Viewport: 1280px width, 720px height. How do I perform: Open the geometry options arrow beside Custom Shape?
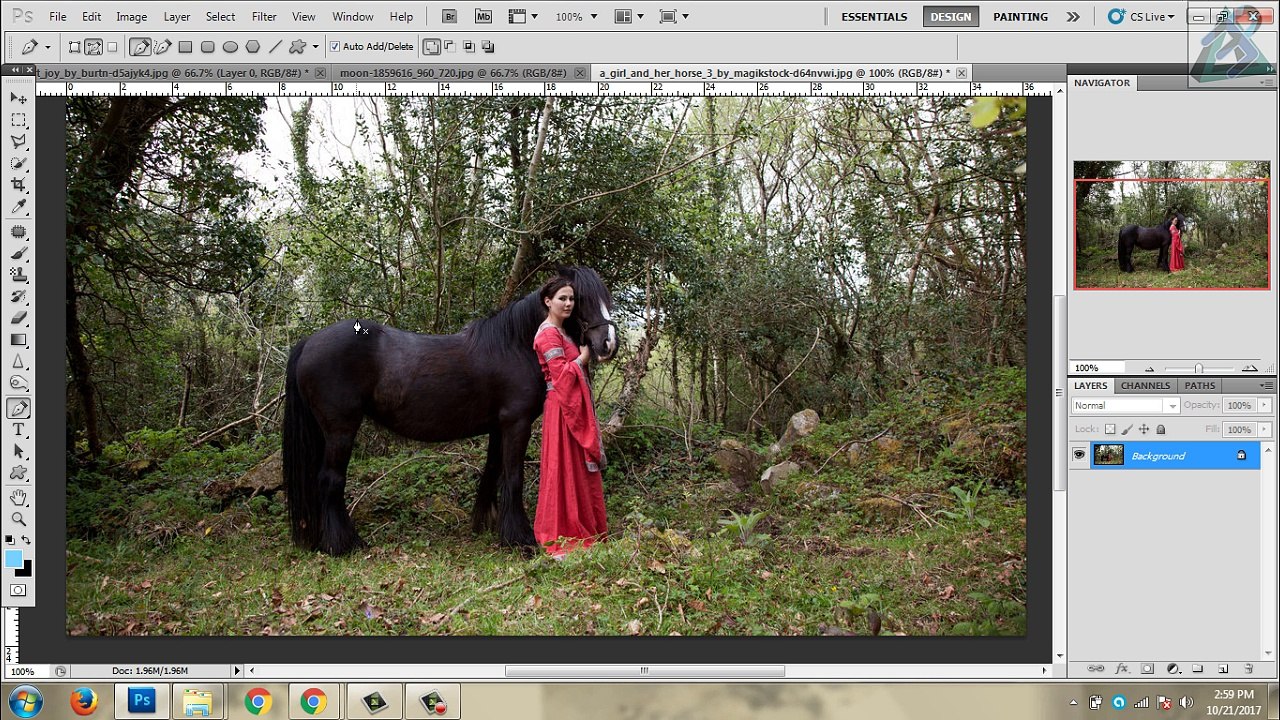click(x=315, y=47)
